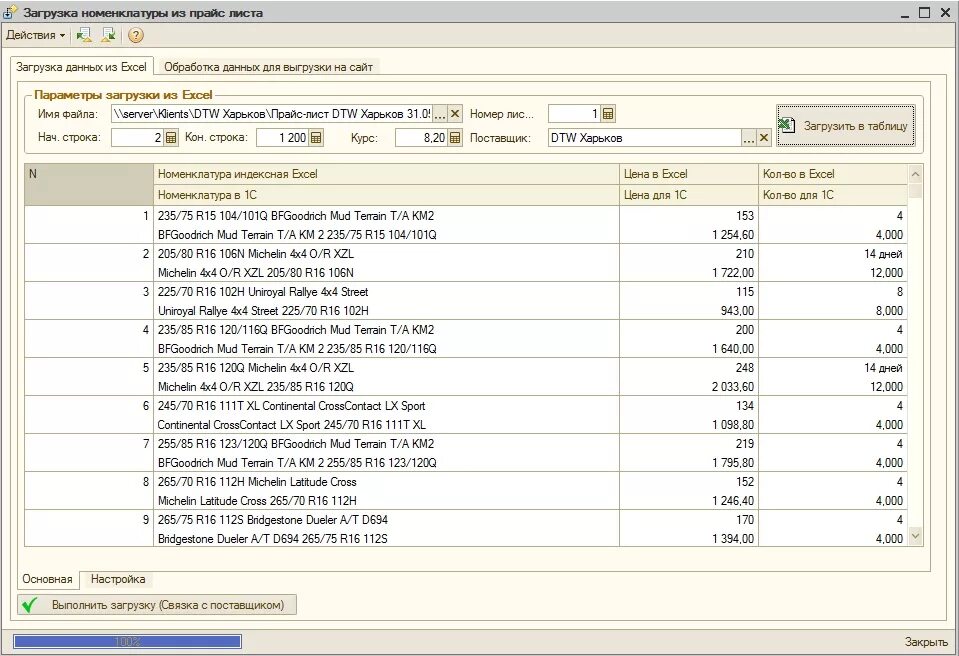Click the Закрыть button
The image size is (959, 656).
[x=926, y=642]
